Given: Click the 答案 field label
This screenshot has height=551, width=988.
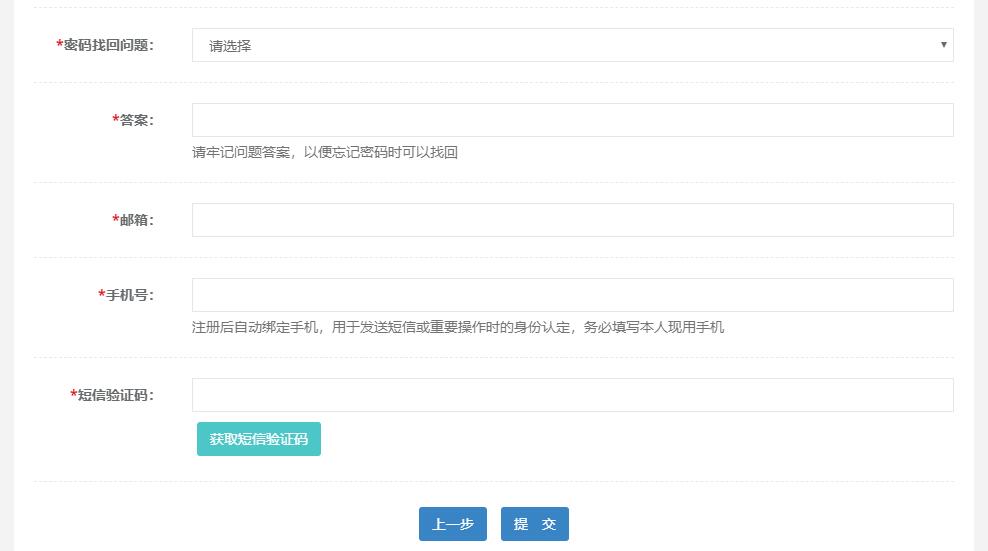Looking at the screenshot, I should click(x=136, y=120).
